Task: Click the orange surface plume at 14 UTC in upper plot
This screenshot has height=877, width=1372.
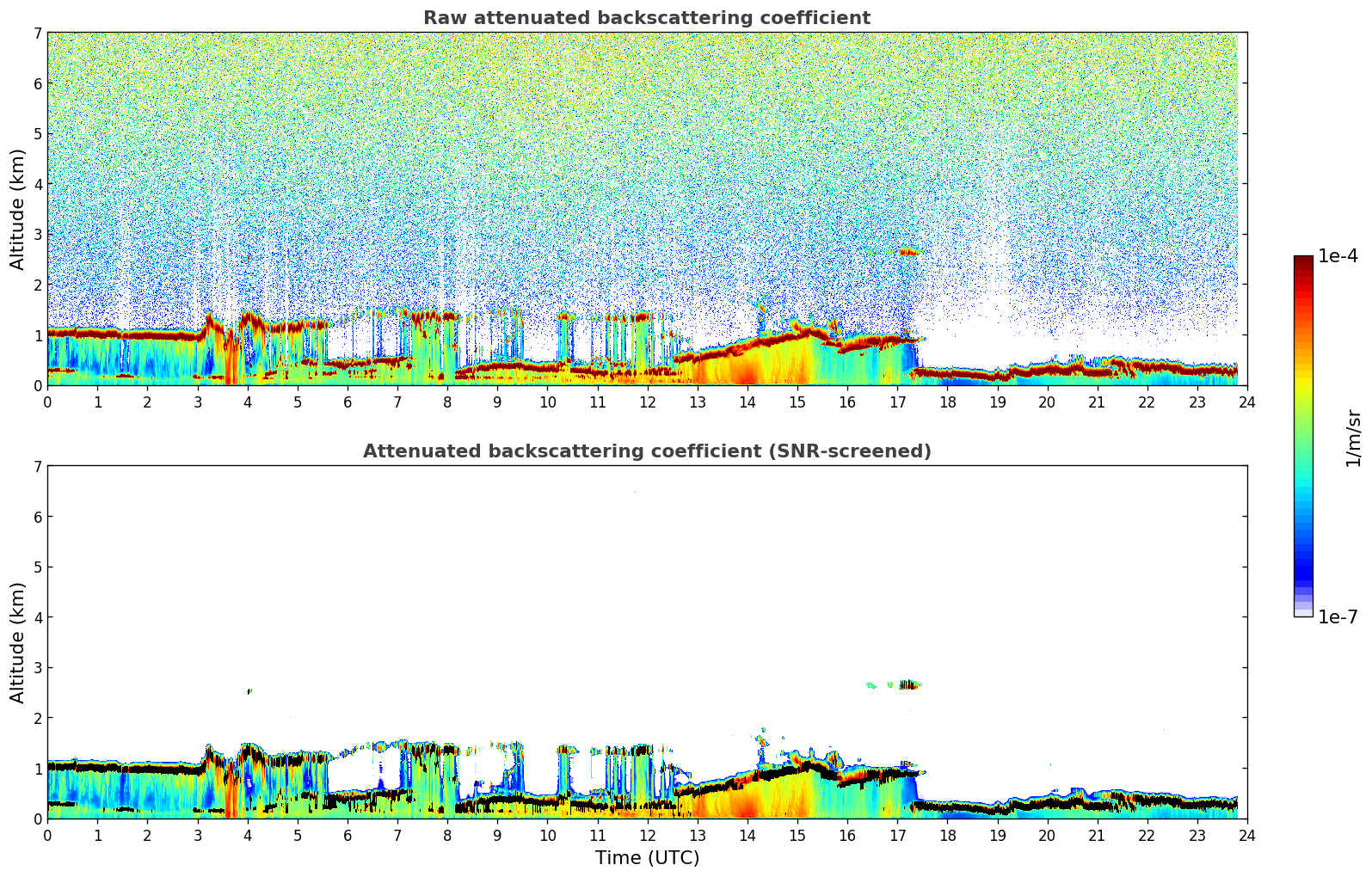Action: (x=747, y=370)
